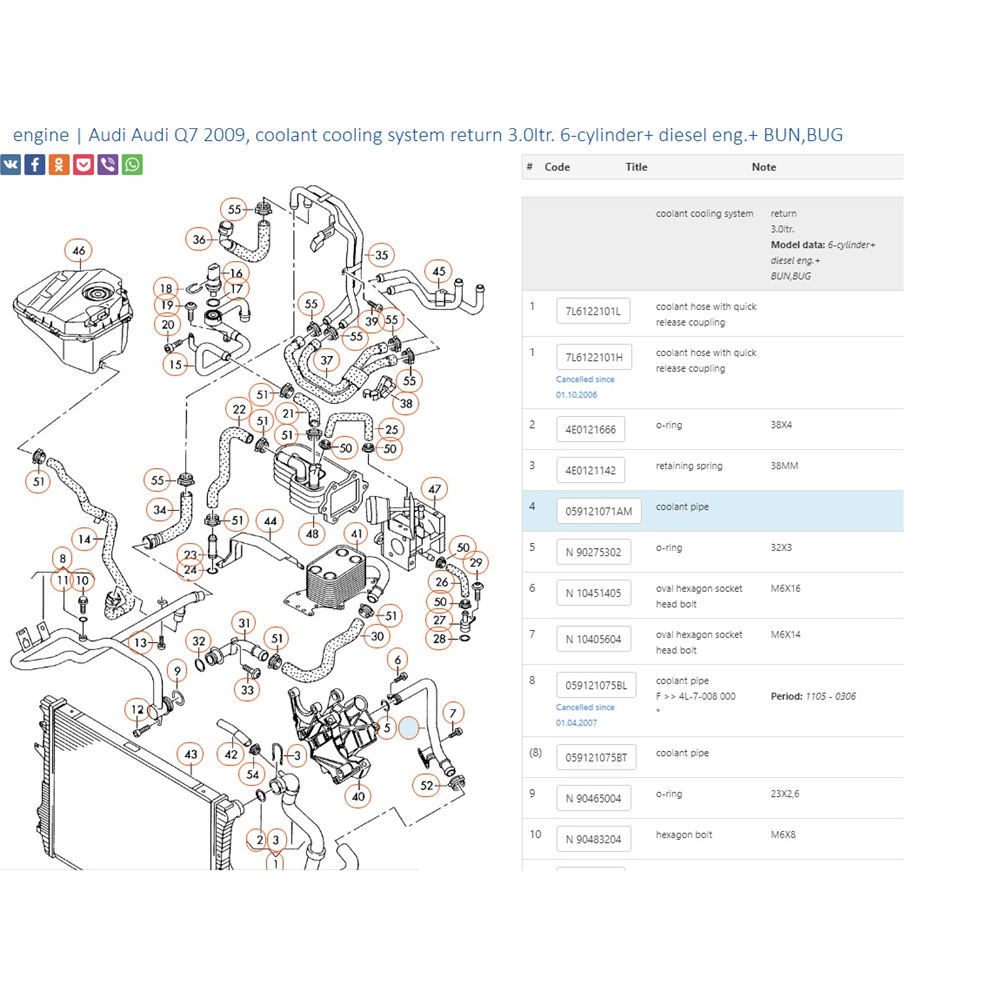Select callout 33 in the diagram
Image resolution: width=1000 pixels, height=1000 pixels.
click(x=247, y=689)
